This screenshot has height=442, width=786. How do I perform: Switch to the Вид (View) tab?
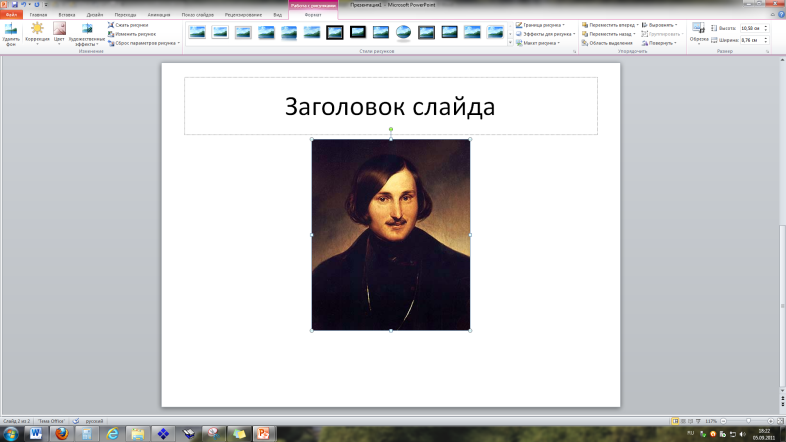(278, 15)
